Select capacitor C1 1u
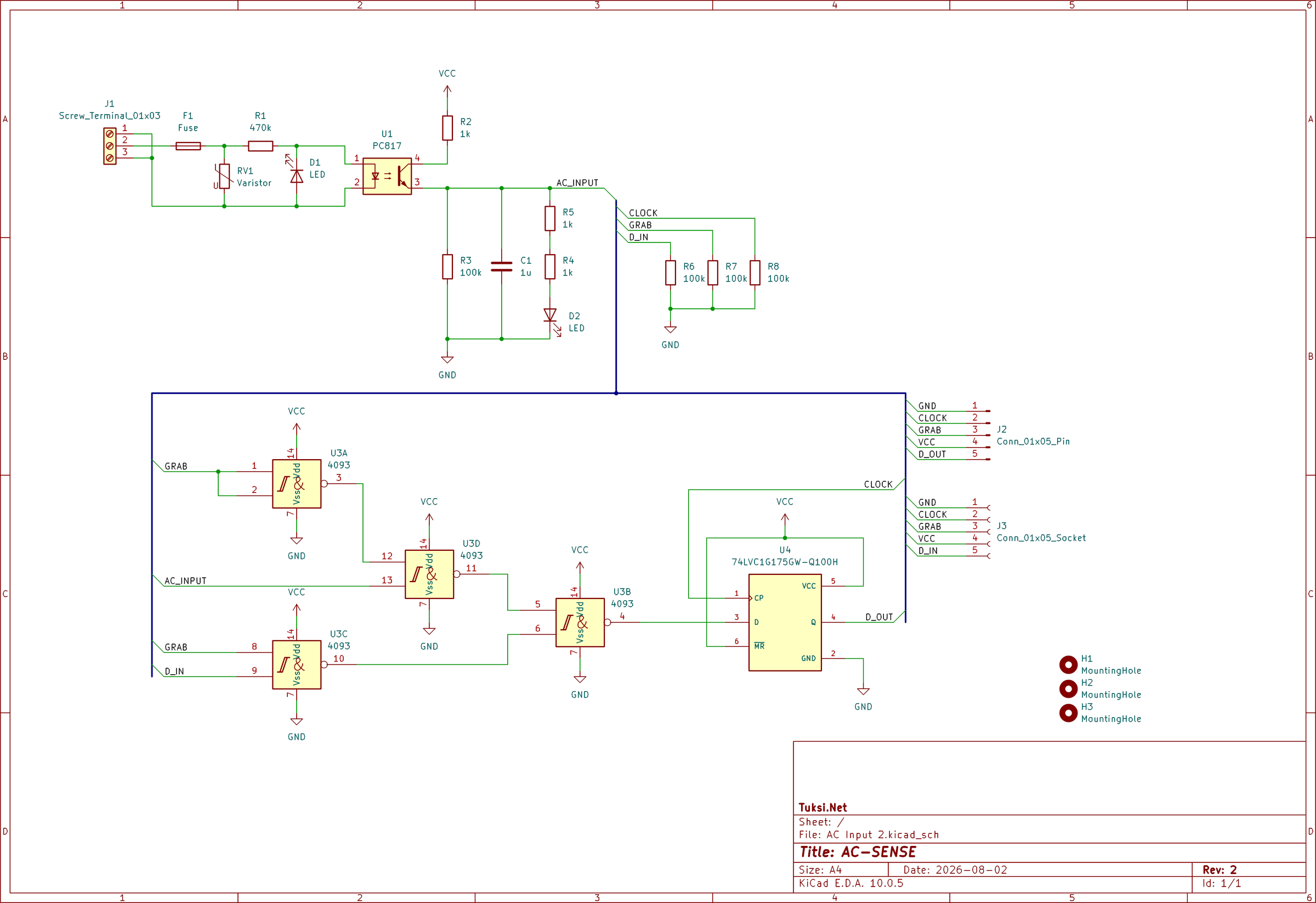This screenshot has height=903, width=1316. [502, 267]
